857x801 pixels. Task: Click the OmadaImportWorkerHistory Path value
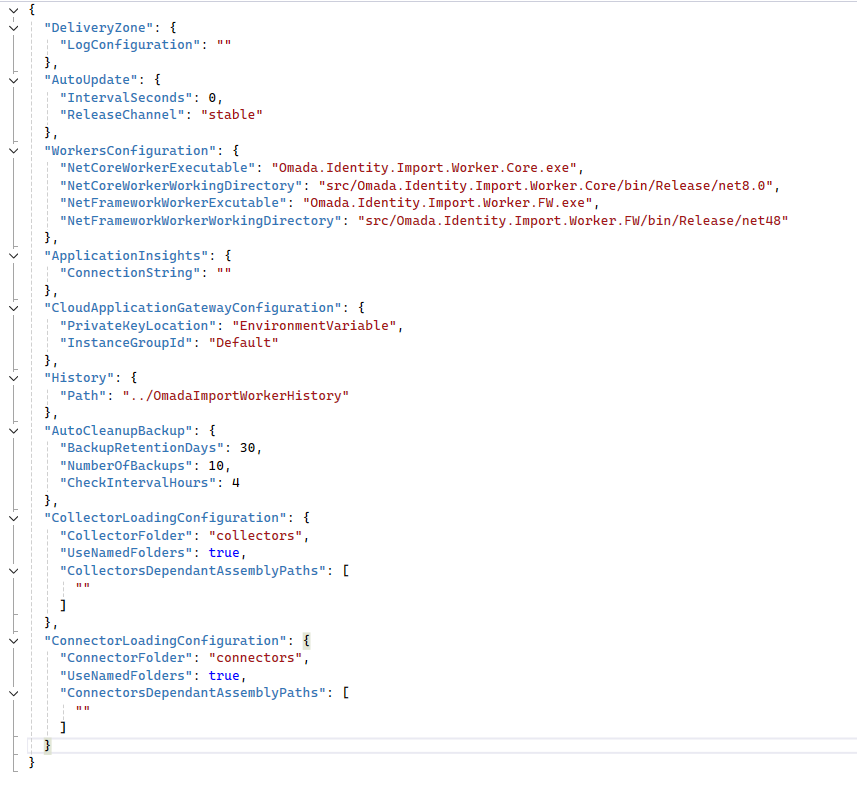pos(237,395)
